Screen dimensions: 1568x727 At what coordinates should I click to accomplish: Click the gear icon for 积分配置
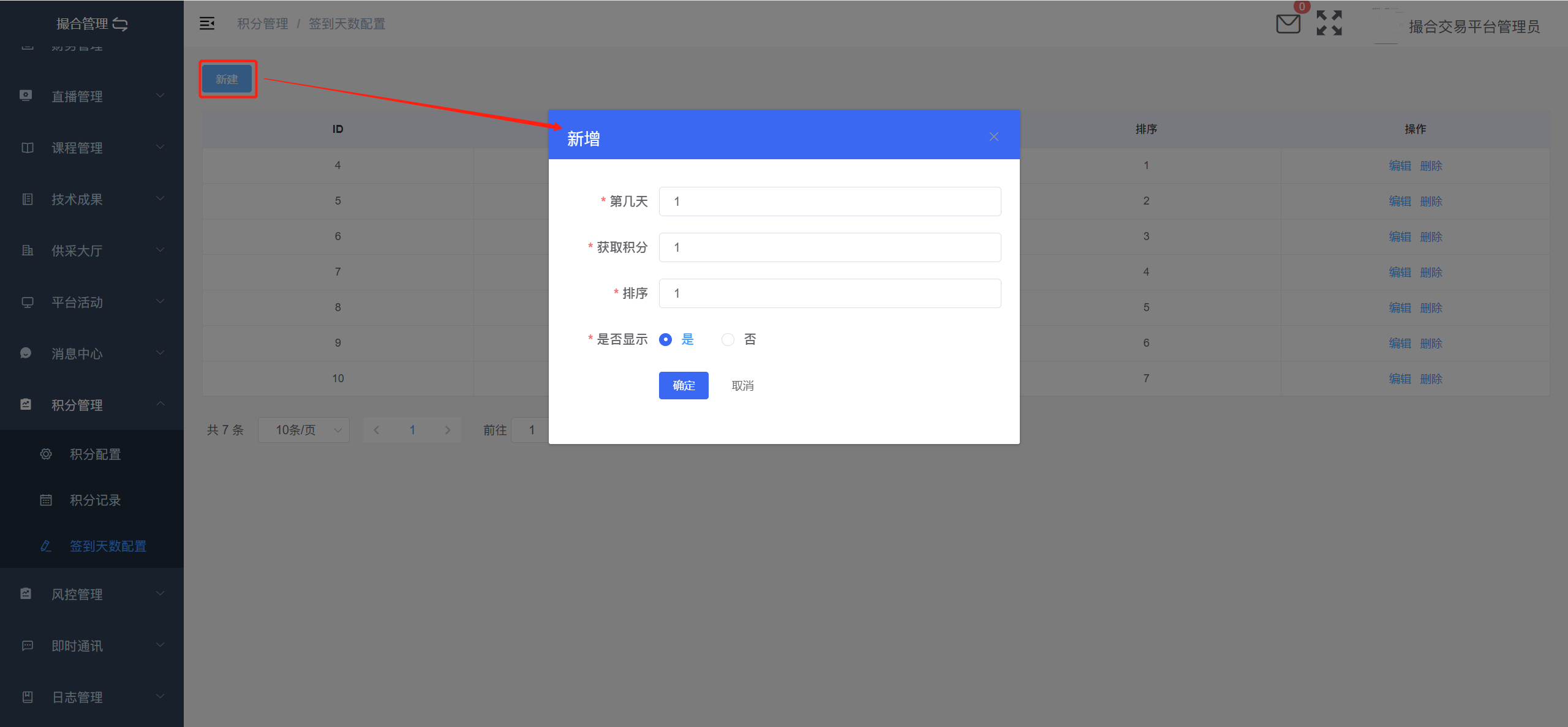46,454
